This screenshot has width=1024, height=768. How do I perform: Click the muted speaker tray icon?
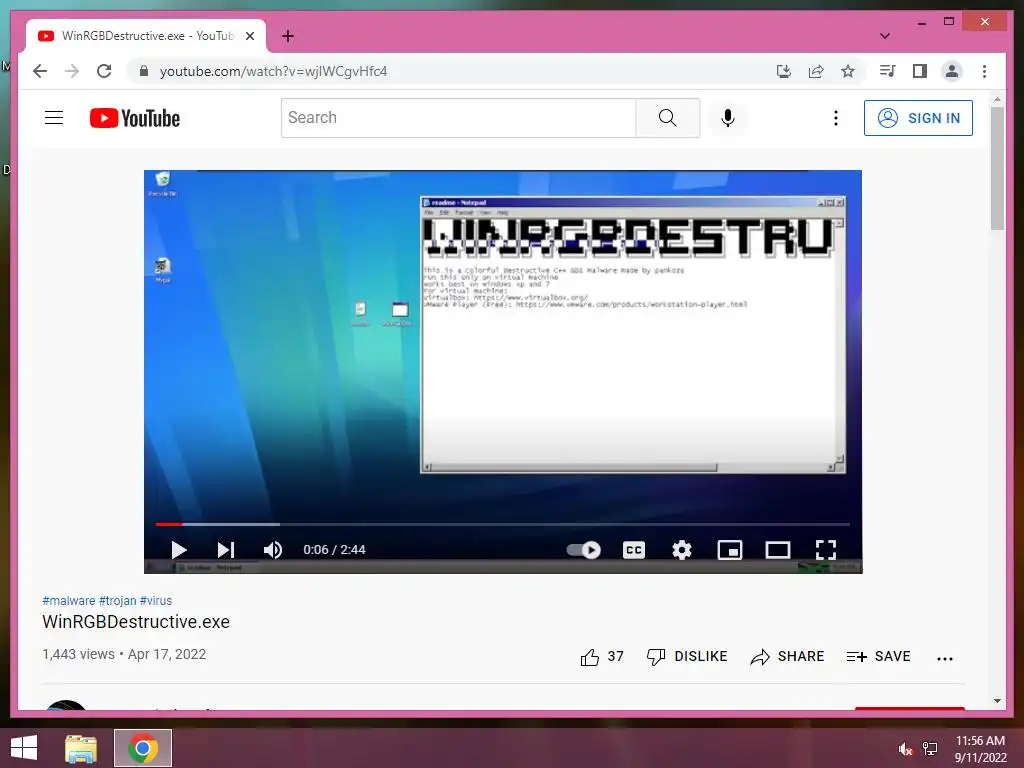coord(904,749)
